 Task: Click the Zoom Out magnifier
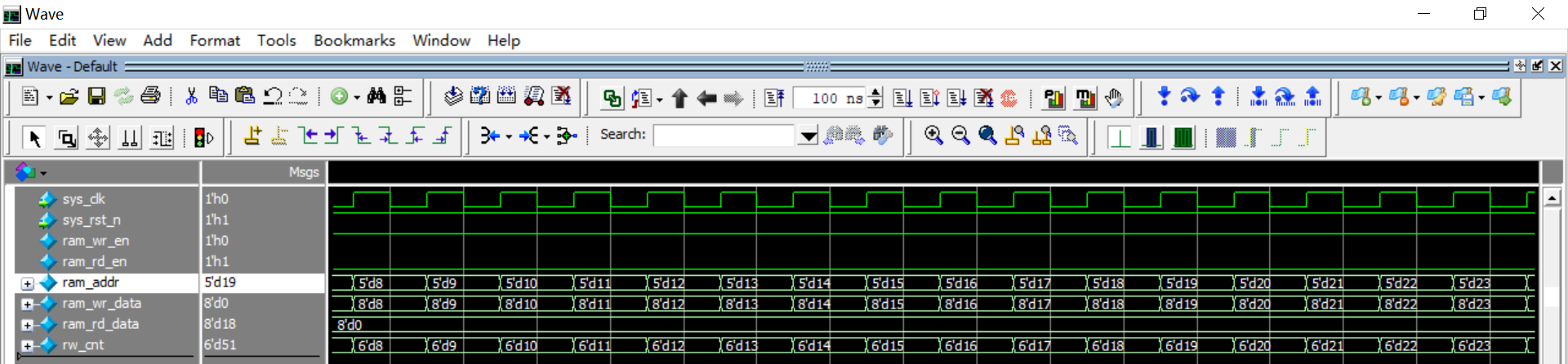click(x=960, y=135)
